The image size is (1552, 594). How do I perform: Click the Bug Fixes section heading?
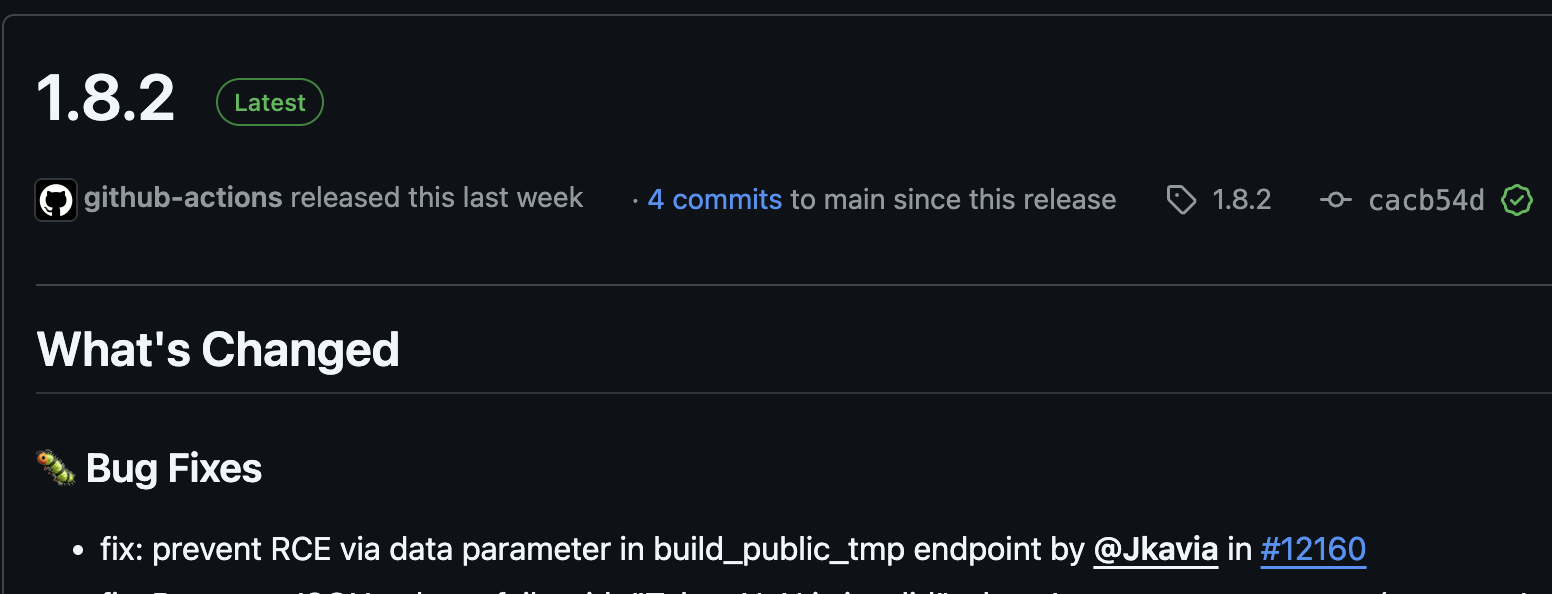[x=174, y=468]
